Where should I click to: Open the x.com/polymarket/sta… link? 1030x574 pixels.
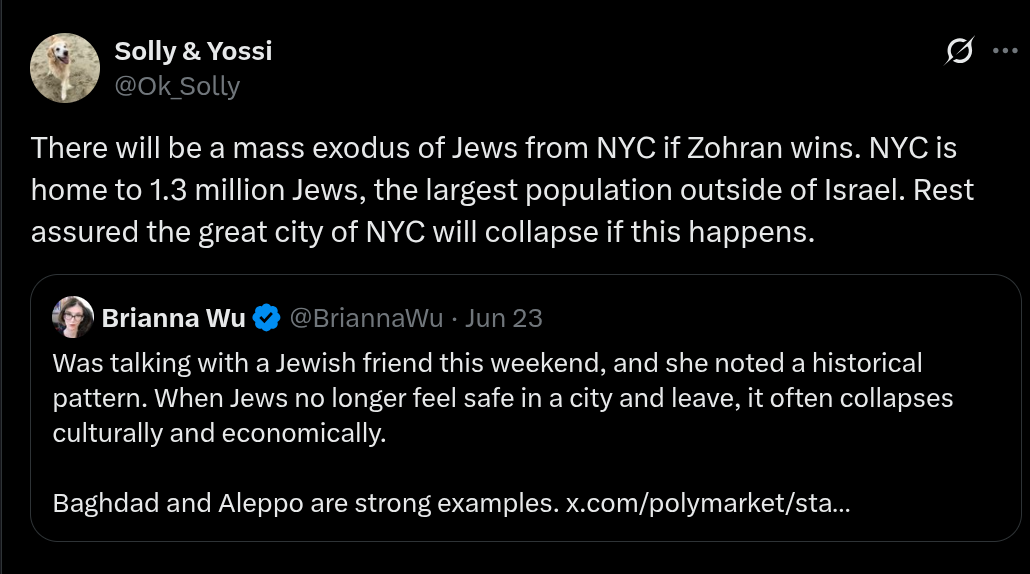point(708,504)
